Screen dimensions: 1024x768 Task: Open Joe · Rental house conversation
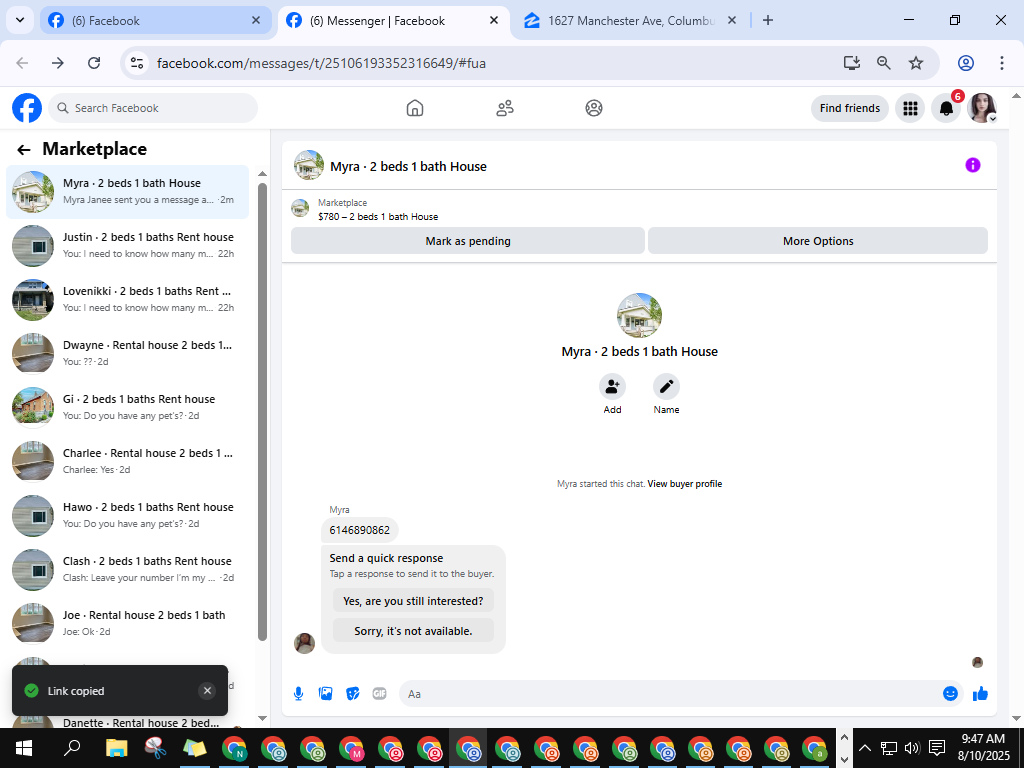127,624
